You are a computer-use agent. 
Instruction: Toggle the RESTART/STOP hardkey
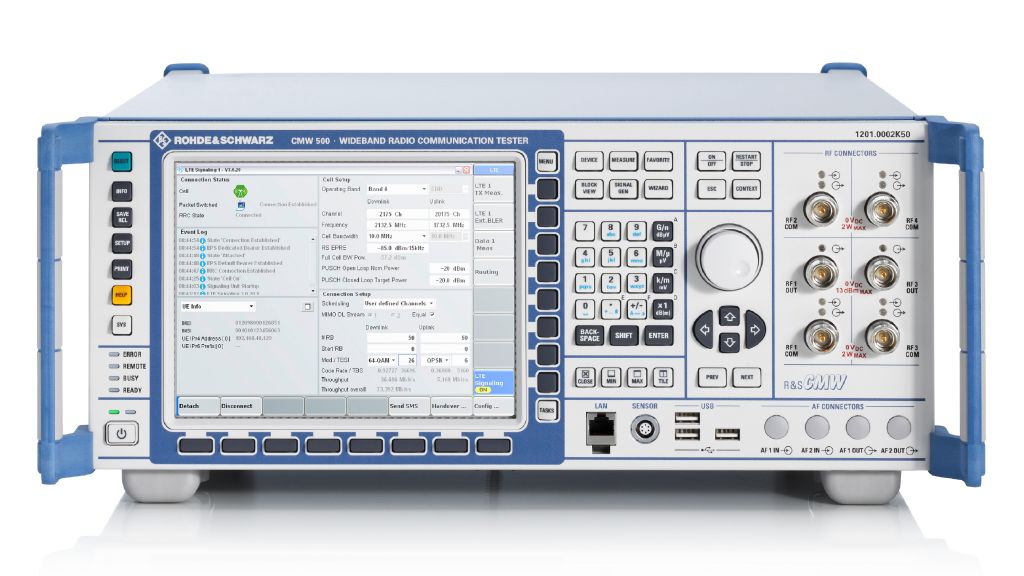coord(746,161)
